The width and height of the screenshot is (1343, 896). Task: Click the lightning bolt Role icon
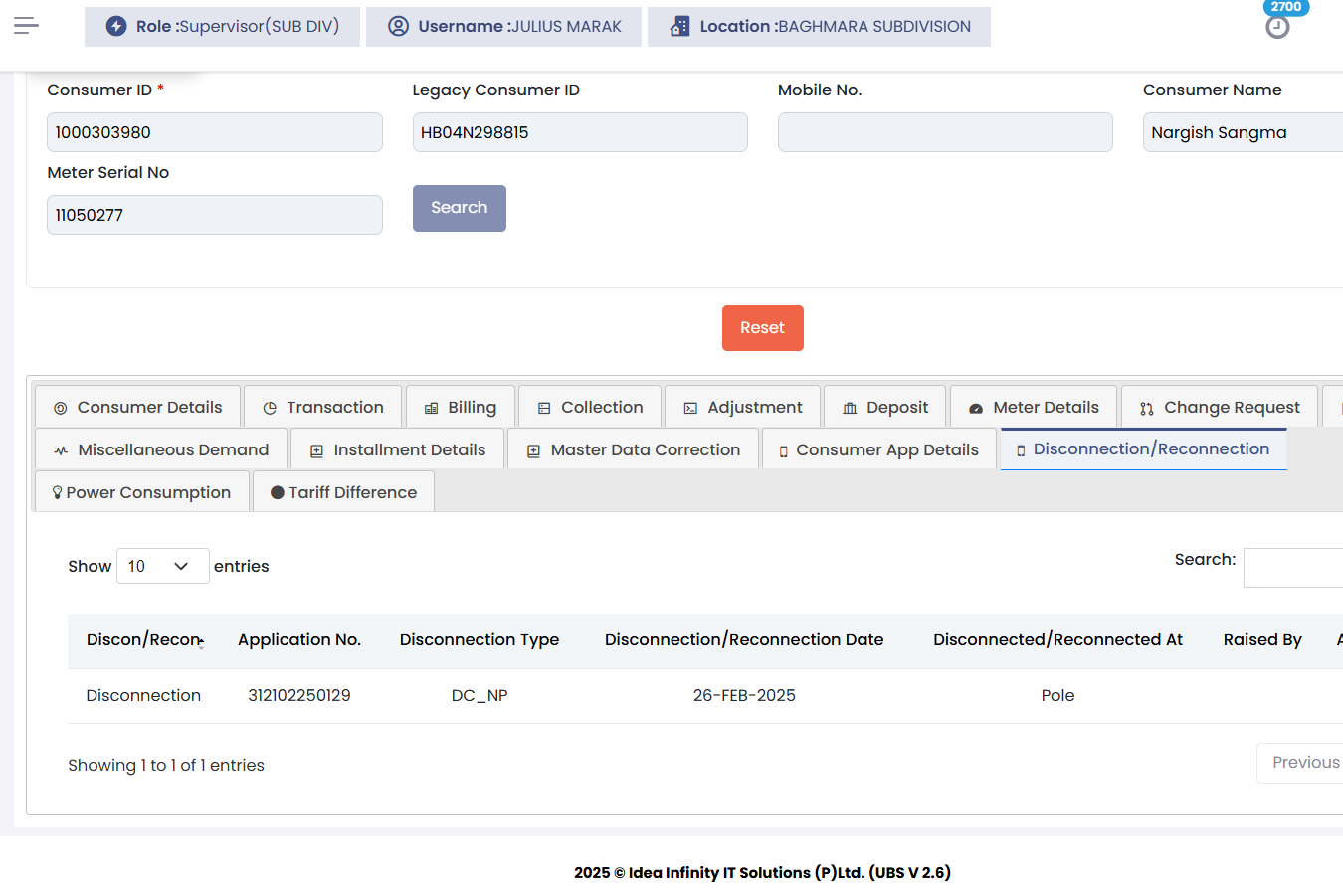tap(116, 26)
